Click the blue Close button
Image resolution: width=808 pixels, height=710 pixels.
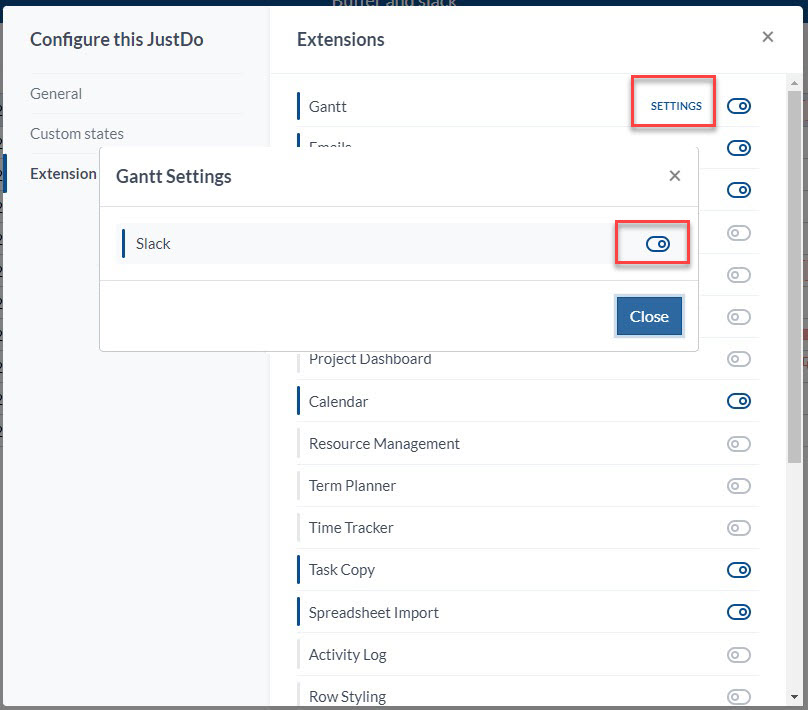pyautogui.click(x=649, y=316)
